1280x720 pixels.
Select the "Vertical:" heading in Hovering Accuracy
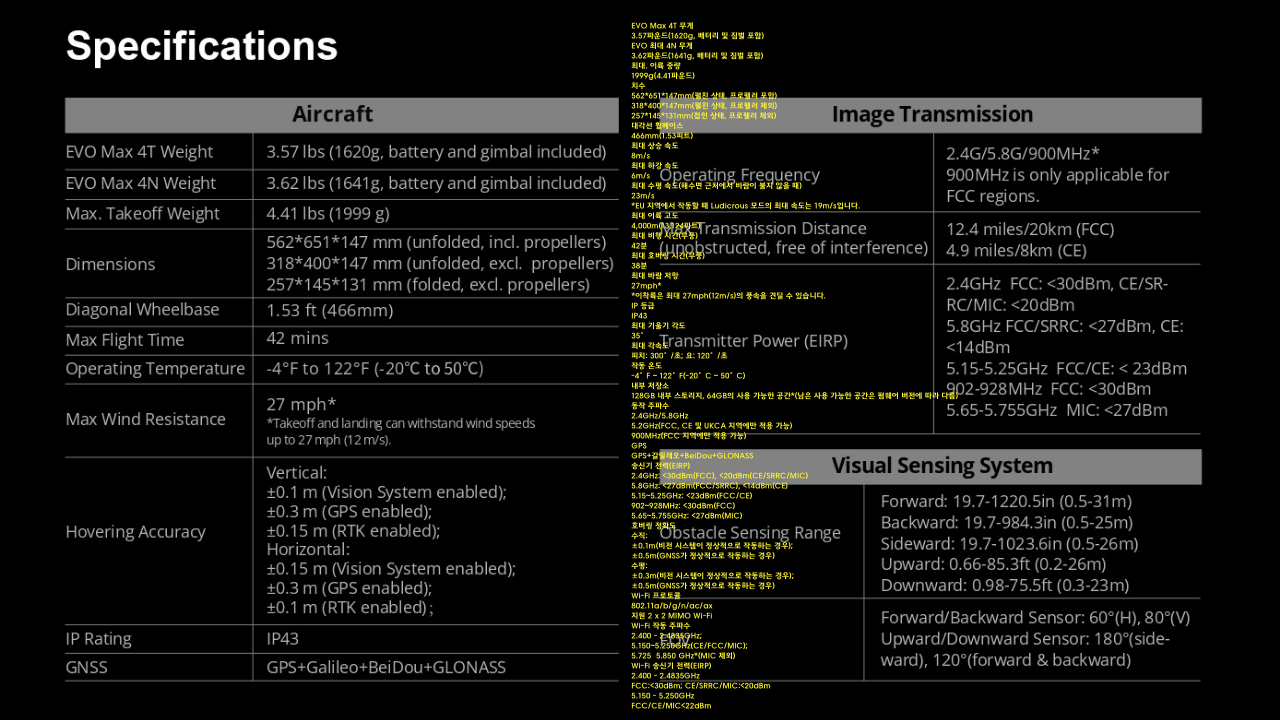[x=297, y=472]
